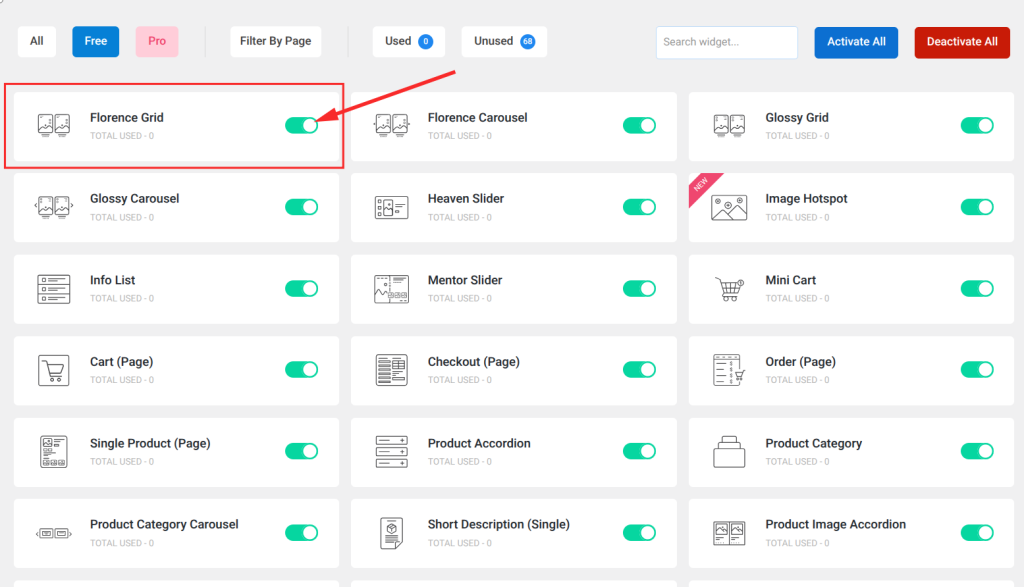Click the Image Hotspot picture icon
The width and height of the screenshot is (1024, 587).
(x=728, y=207)
